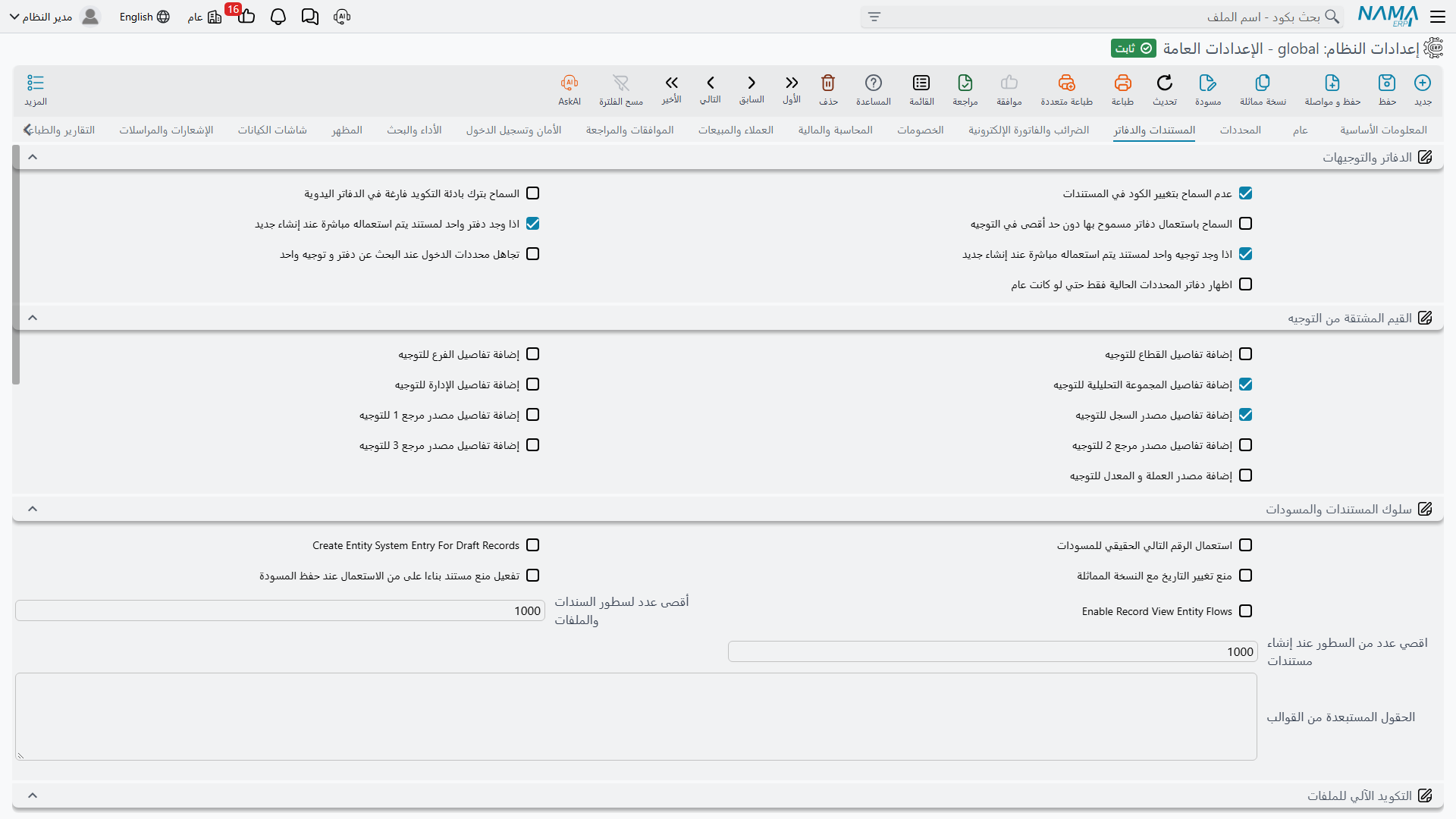This screenshot has width=1456, height=819.
Task: Enable Enable Record View Entity Flows checkbox
Action: (x=1245, y=611)
